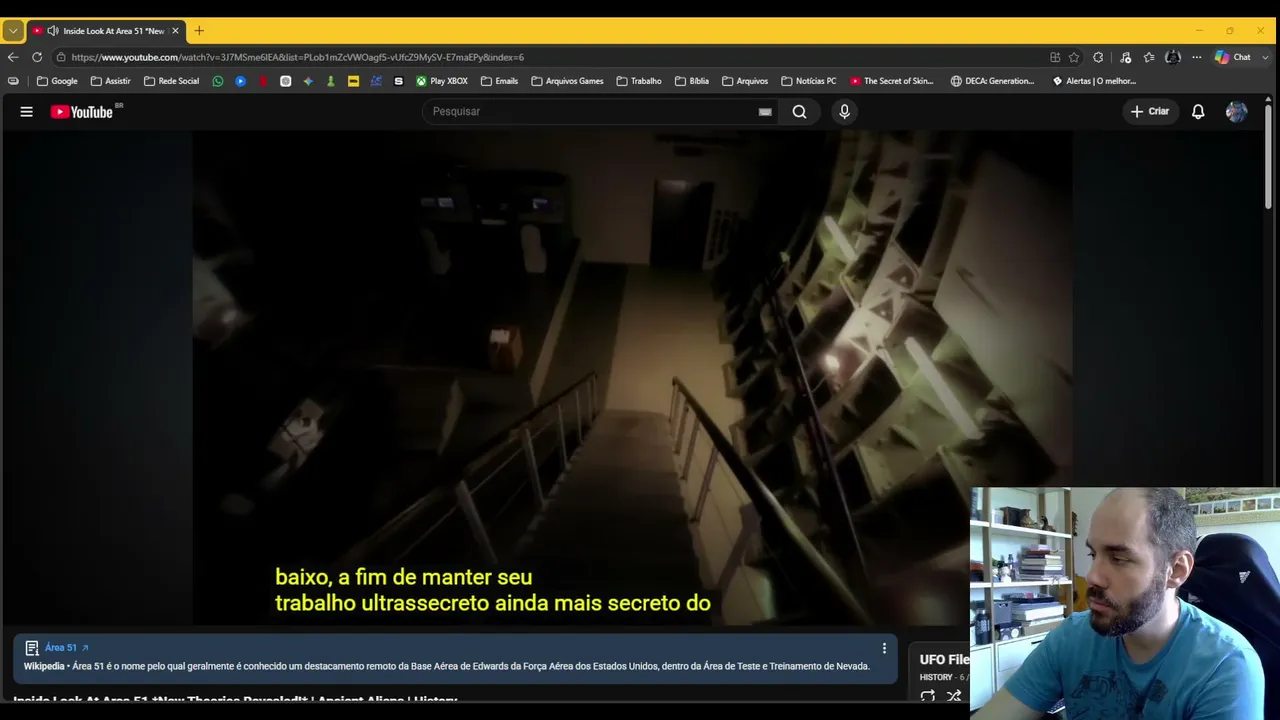1280x720 pixels.
Task: Click the YouTube search magnifier button
Action: 799,112
